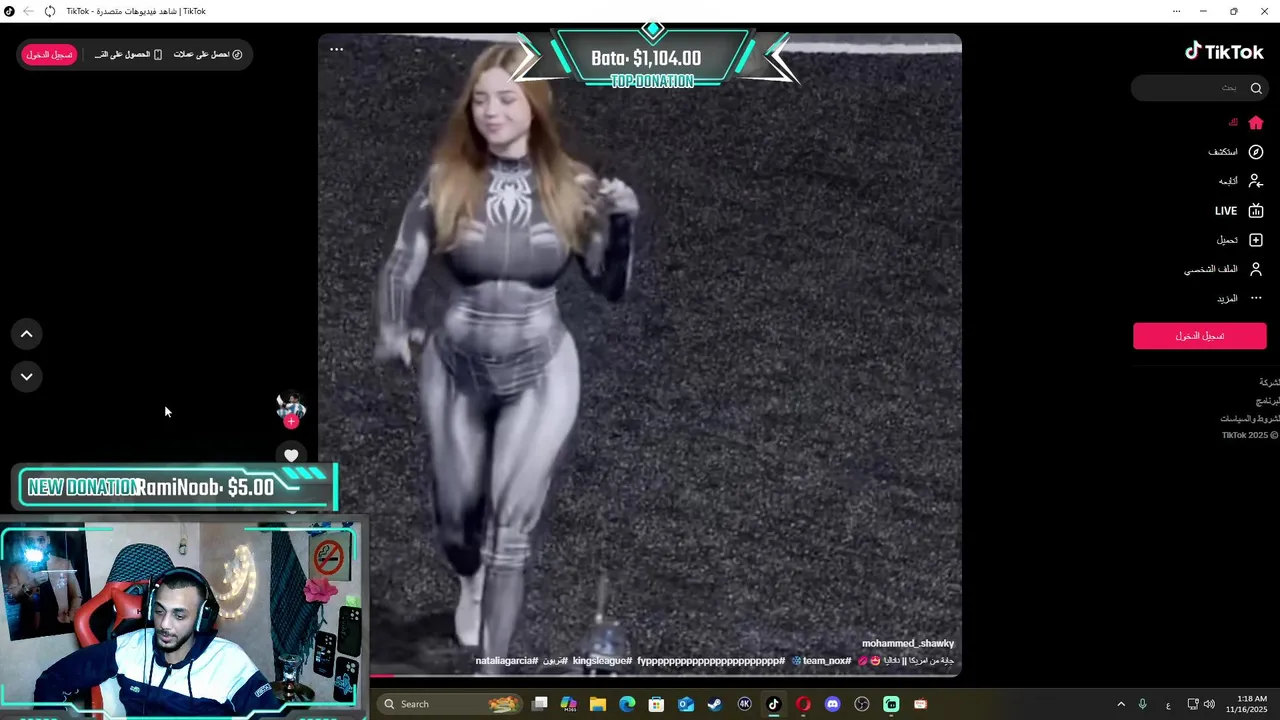Click the search magnifier icon
Image resolution: width=1280 pixels, height=720 pixels.
1256,88
